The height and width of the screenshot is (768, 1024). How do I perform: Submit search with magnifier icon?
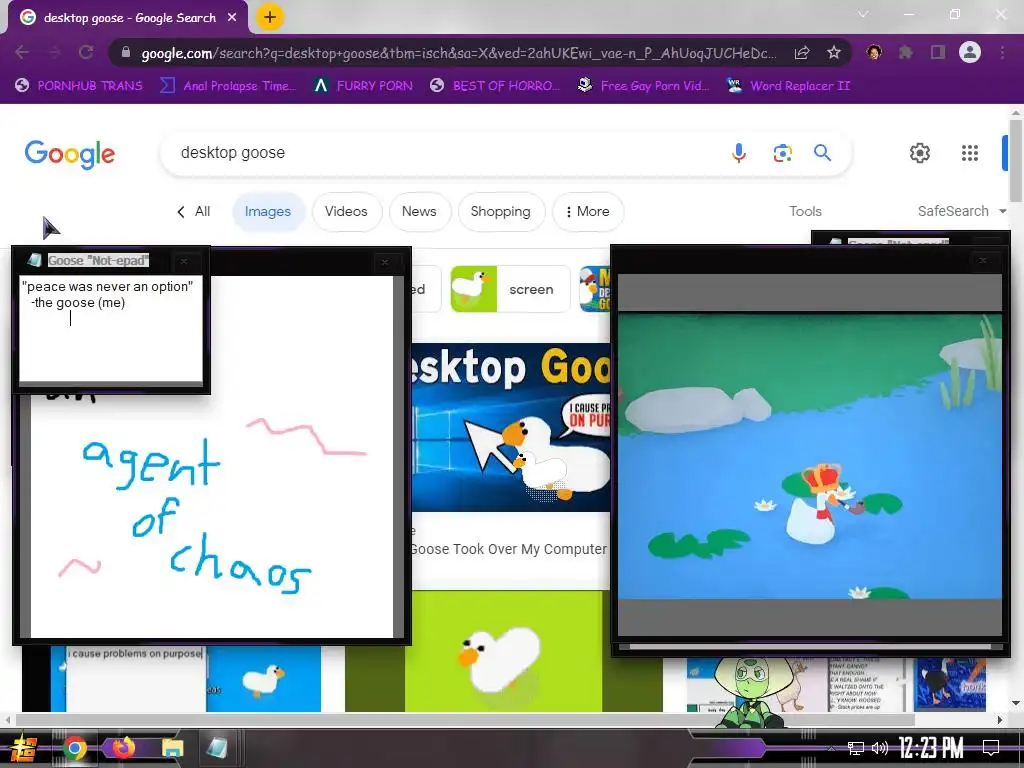pos(822,153)
